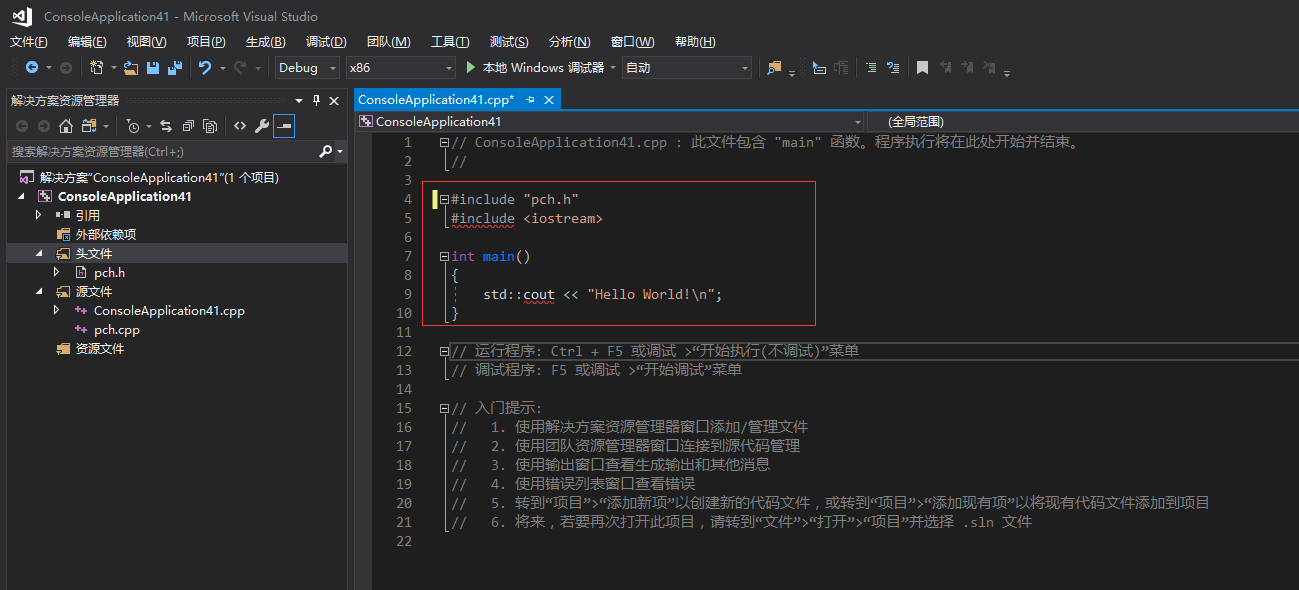Screen dimensions: 1299x590
Task: Click the Collapse All icon in Solution Explorer
Action: [x=188, y=126]
